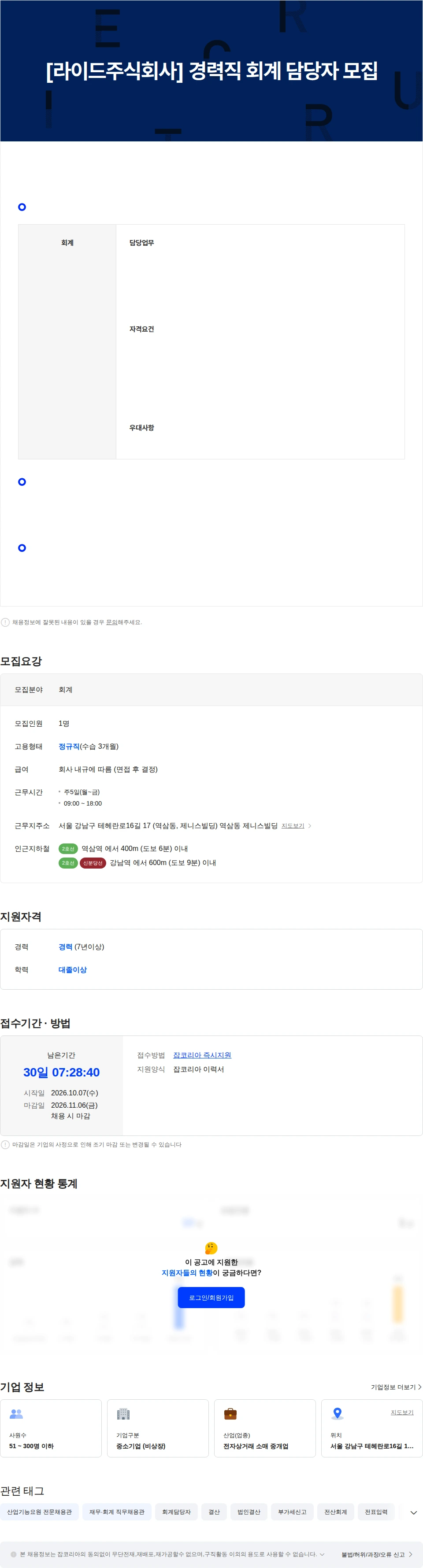Viewport: 423px width, 1568px height.
Task: Click the 경력 (7년이상) text
Action: click(81, 947)
